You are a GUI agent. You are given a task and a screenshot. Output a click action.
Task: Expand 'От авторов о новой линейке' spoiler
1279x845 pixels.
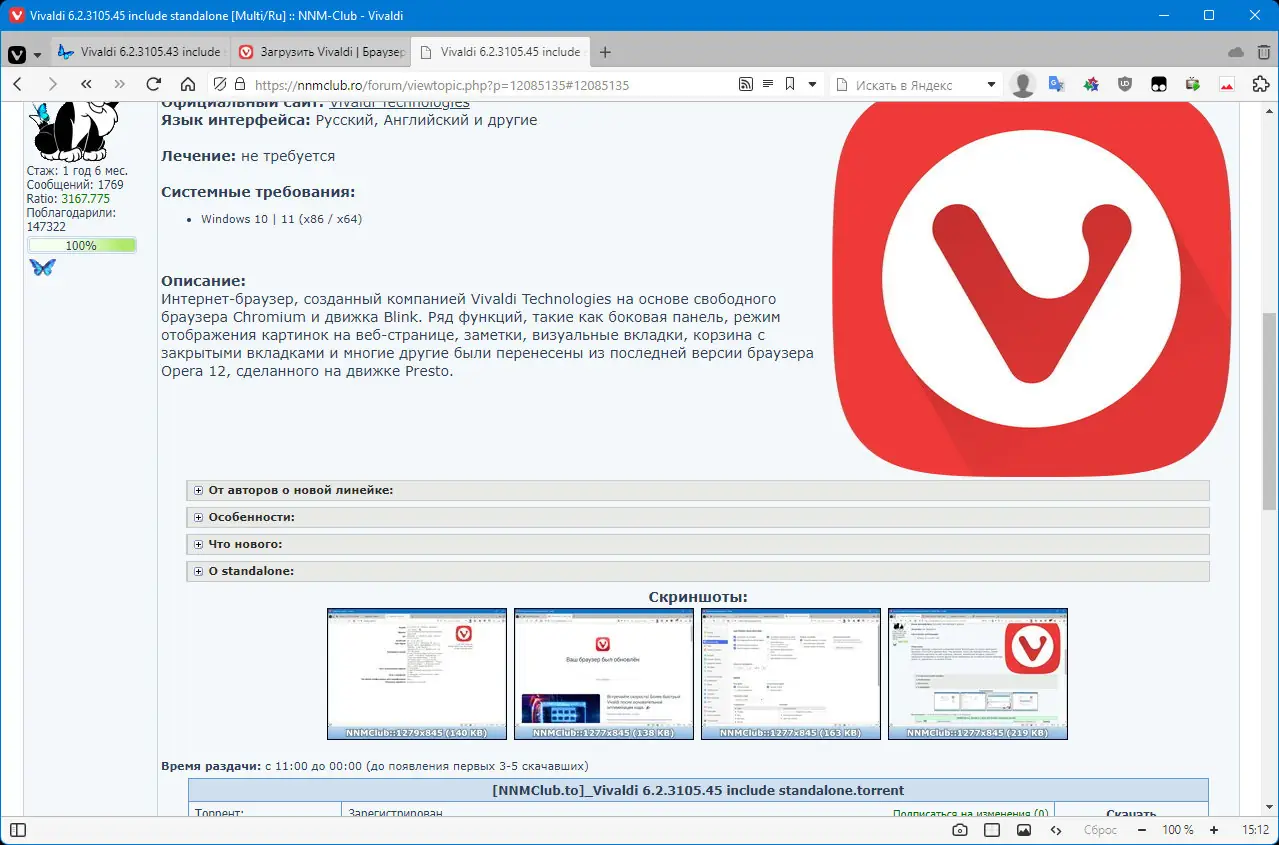698,490
